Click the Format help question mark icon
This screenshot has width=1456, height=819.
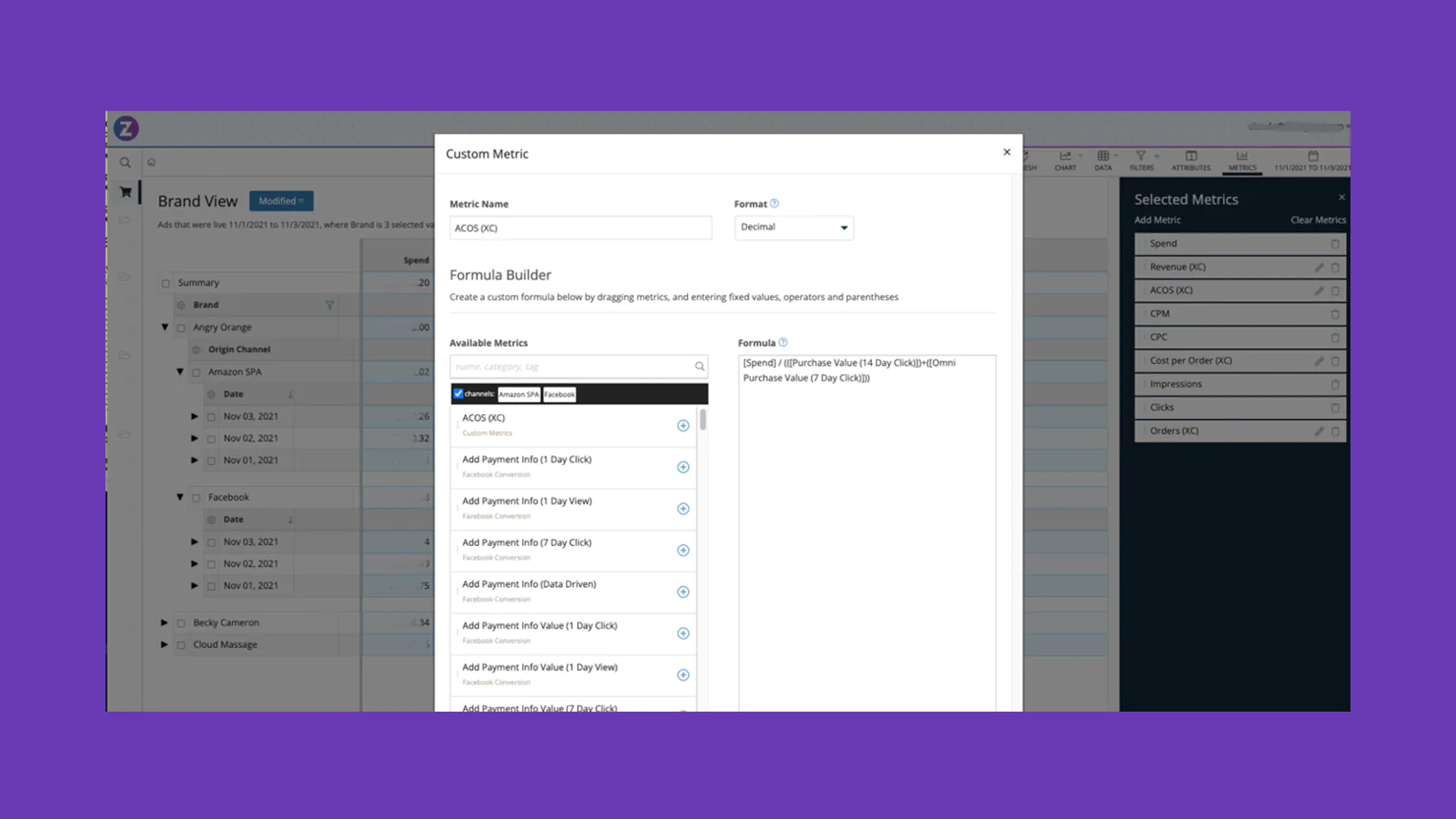coord(774,204)
